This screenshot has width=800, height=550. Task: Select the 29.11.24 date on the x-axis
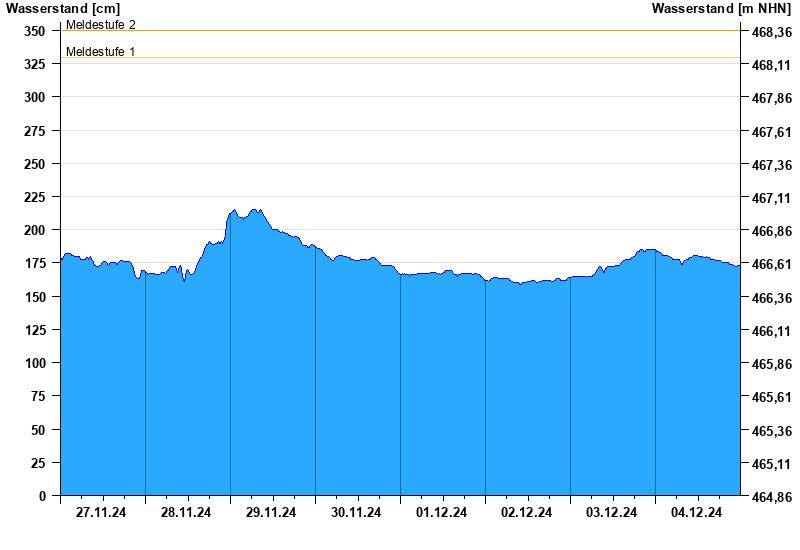pos(272,513)
